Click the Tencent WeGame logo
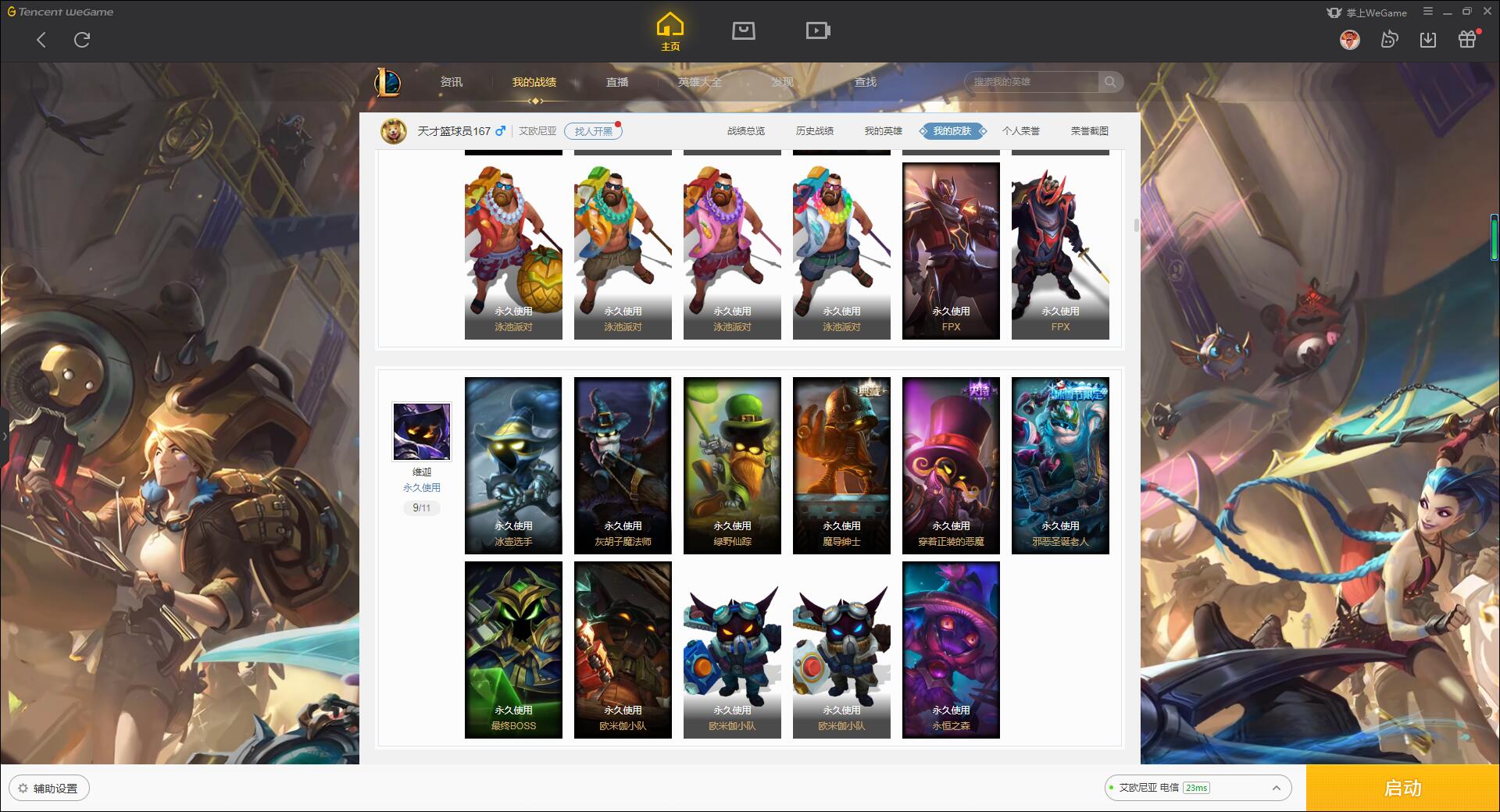The width and height of the screenshot is (1500, 812). [x=60, y=12]
